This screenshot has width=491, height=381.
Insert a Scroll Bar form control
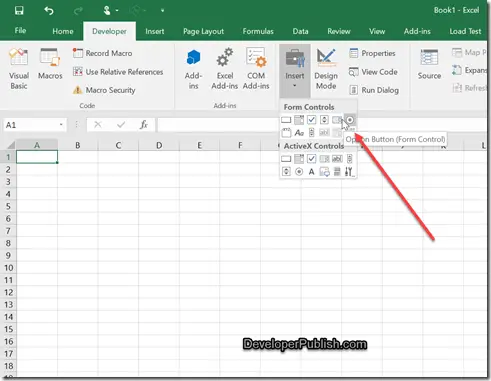311,133
